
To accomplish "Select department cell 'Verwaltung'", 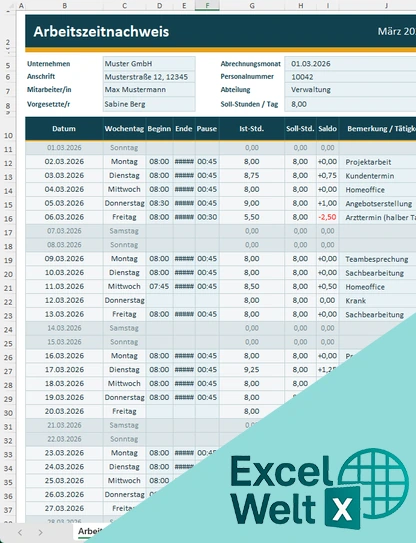I will [350, 90].
